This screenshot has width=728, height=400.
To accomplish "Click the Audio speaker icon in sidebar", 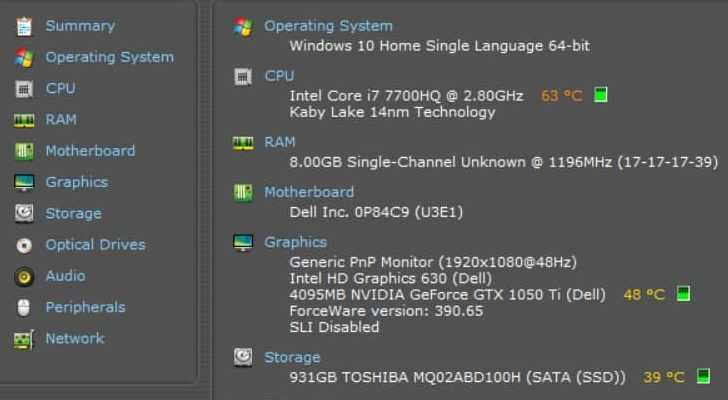I will [x=24, y=277].
